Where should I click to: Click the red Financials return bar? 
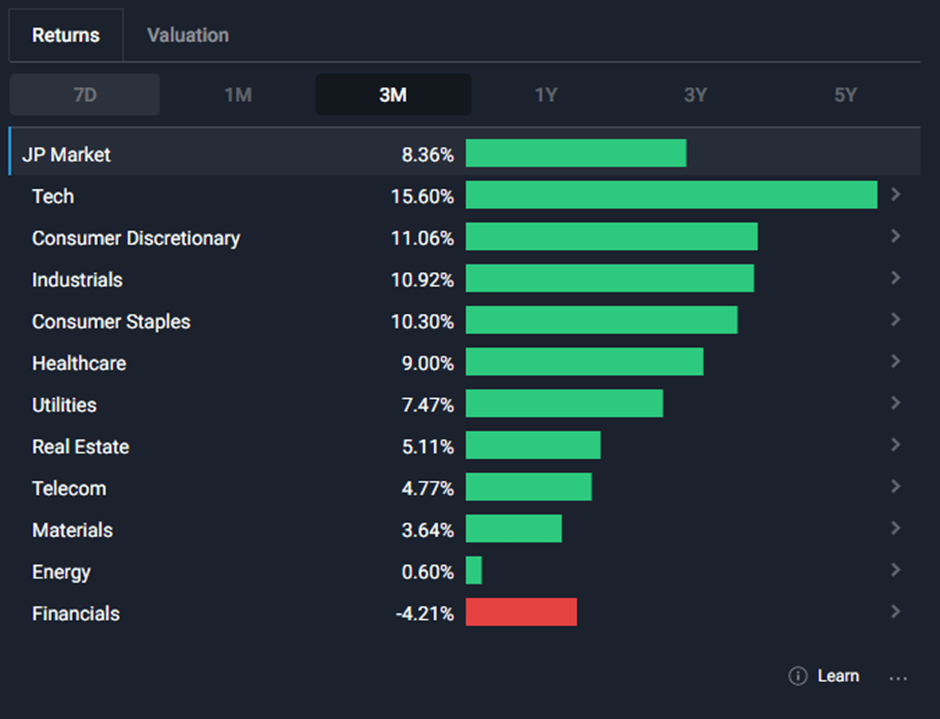tap(521, 612)
